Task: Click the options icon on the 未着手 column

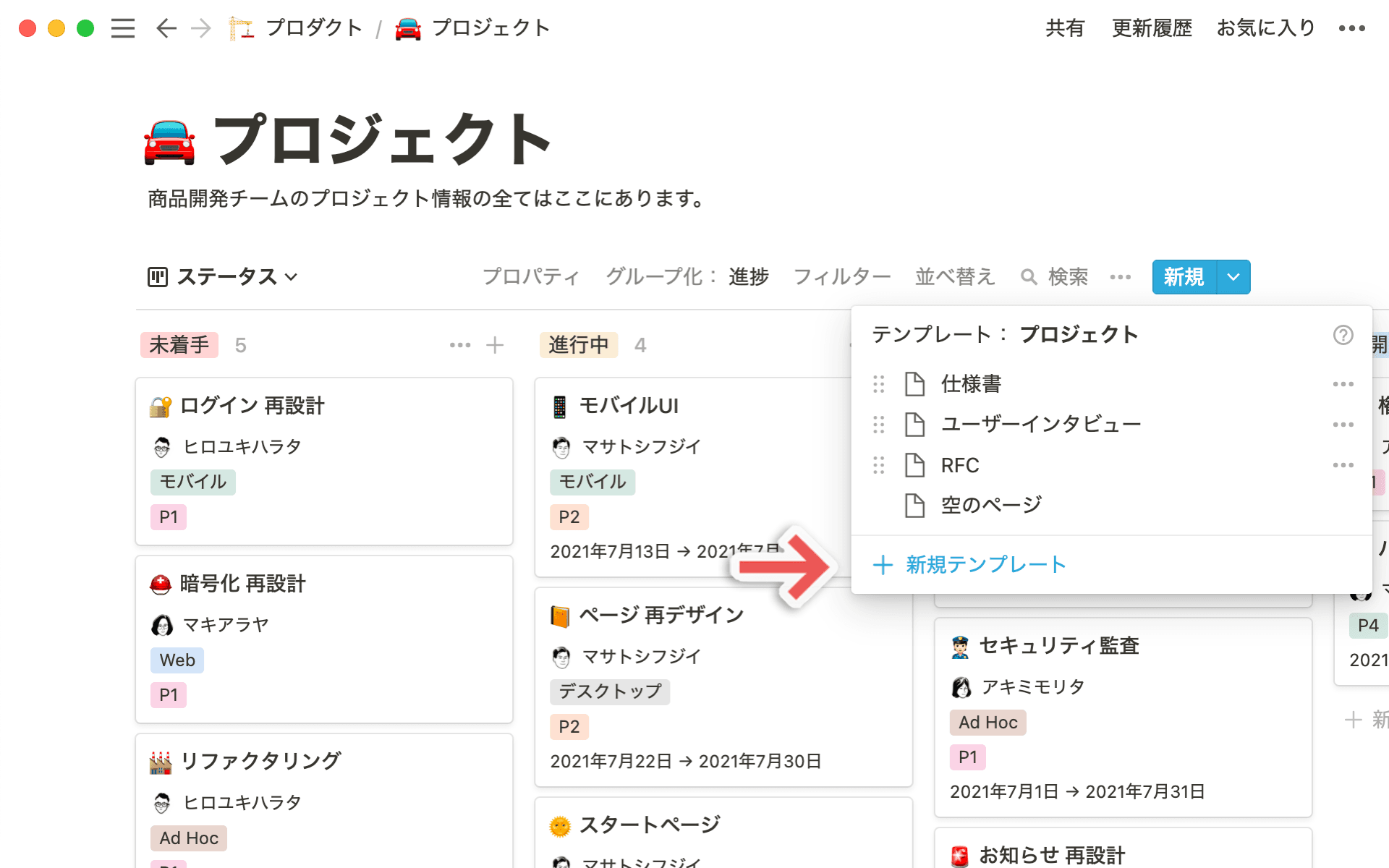Action: (x=460, y=345)
